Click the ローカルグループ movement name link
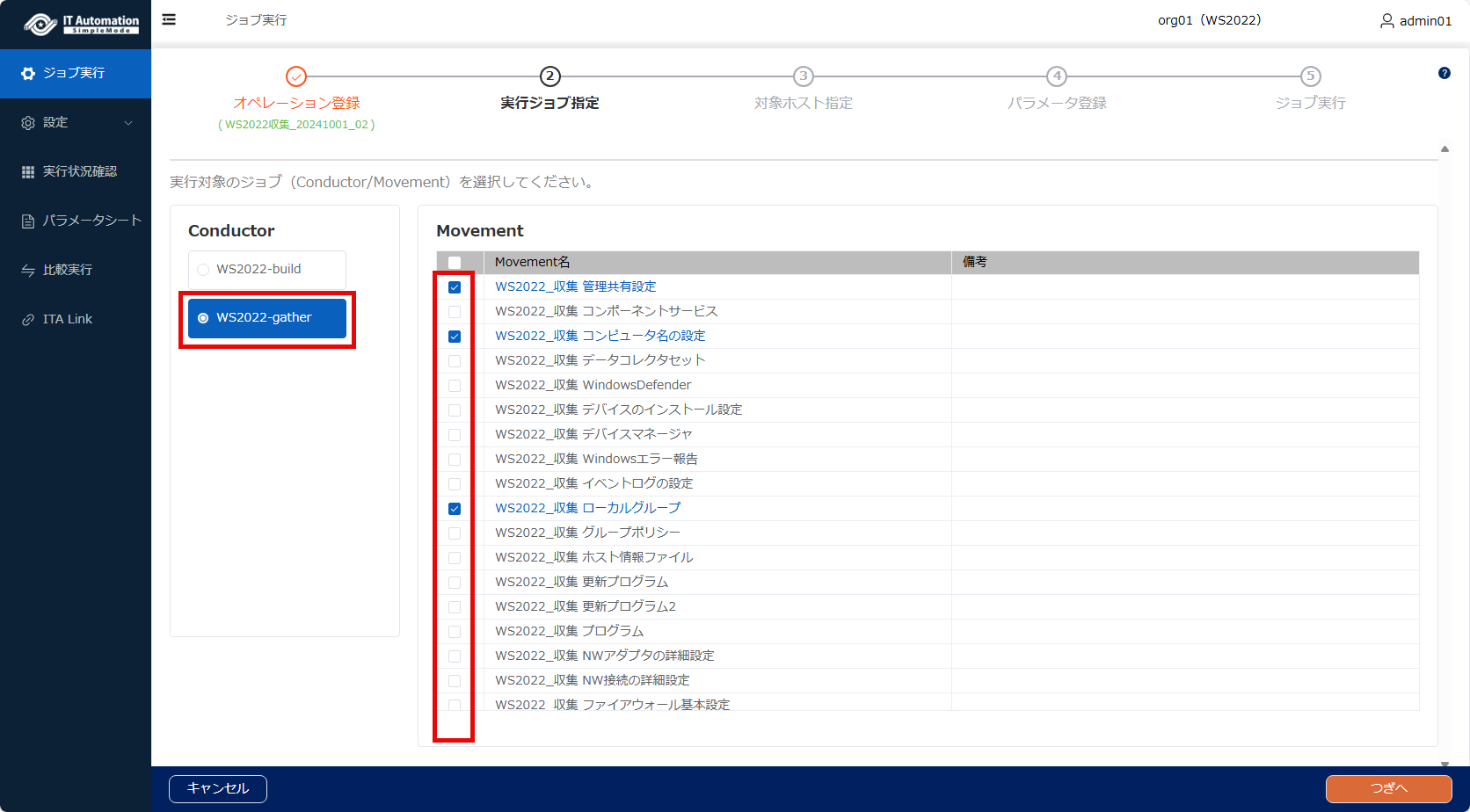This screenshot has width=1470, height=812. 587,508
